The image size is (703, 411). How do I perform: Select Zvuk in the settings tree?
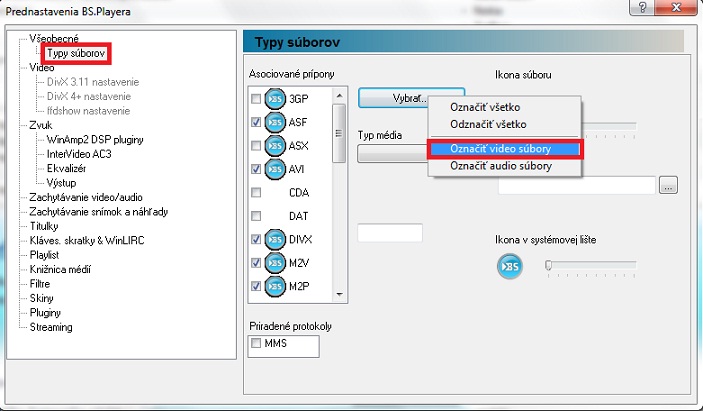point(41,125)
